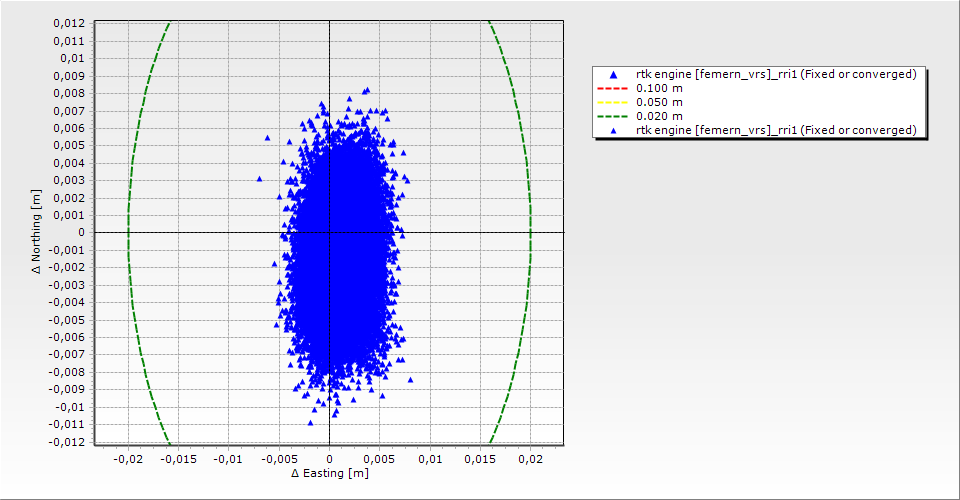Click the yellow dashed line legend symbol
This screenshot has height=500, width=960.
click(x=613, y=102)
